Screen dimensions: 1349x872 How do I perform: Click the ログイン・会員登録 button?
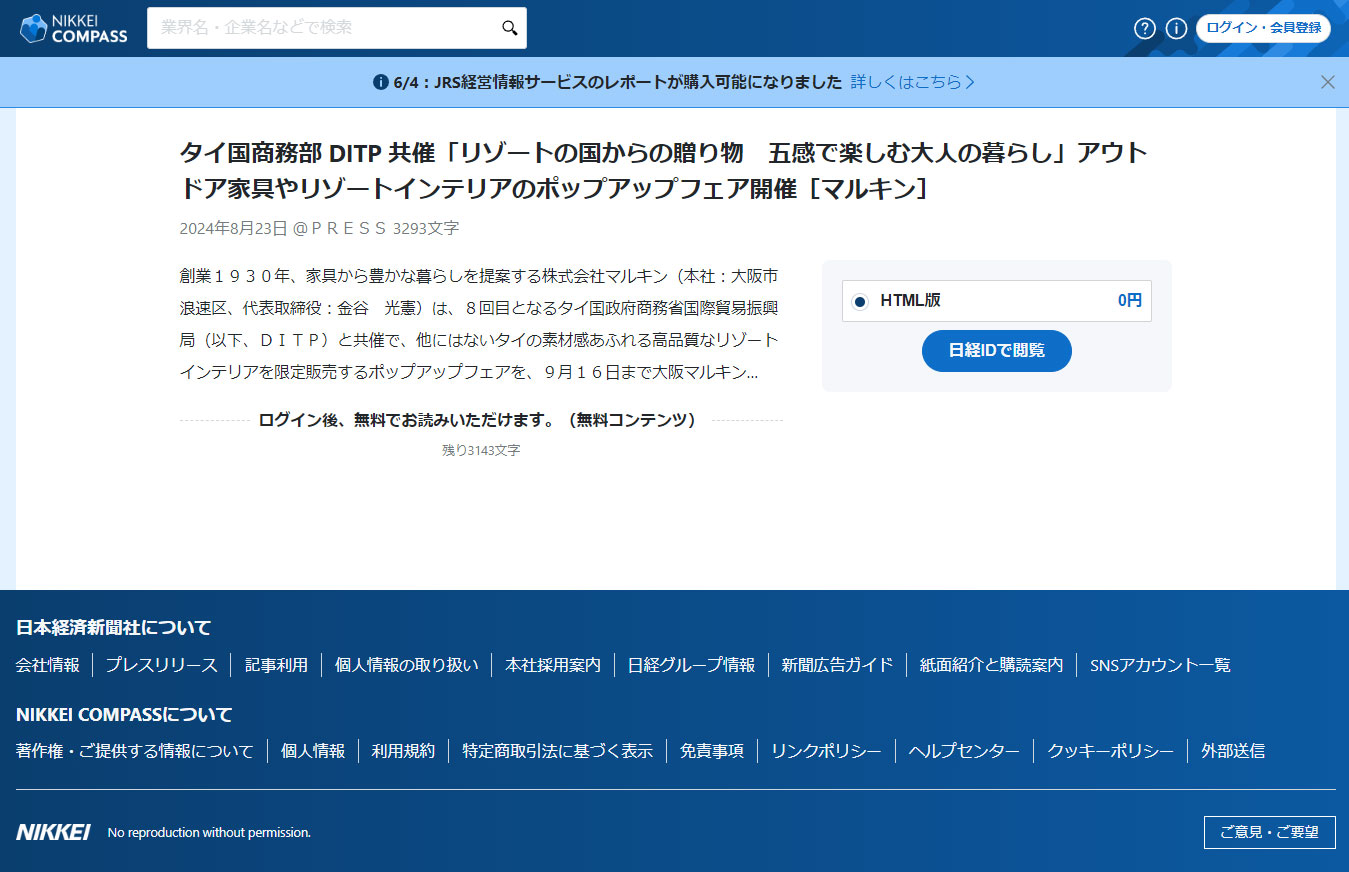(1263, 28)
